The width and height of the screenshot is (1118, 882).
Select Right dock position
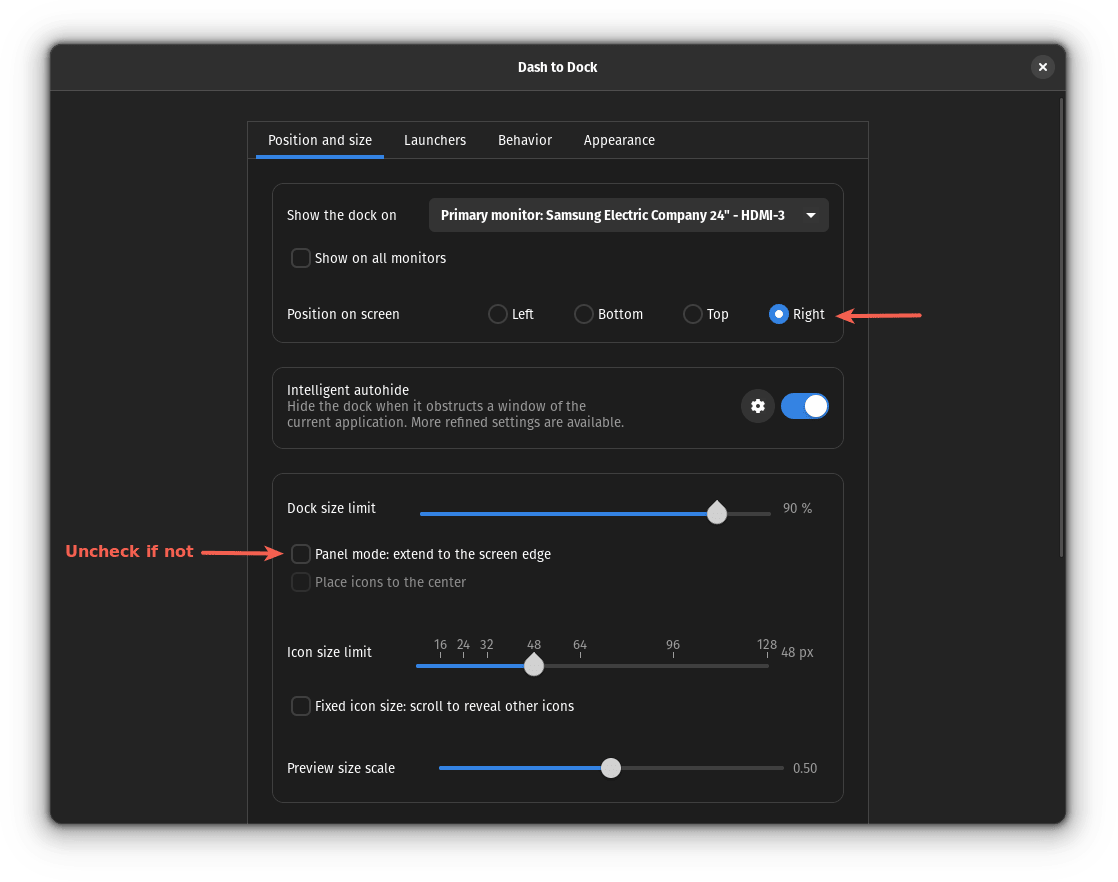pyautogui.click(x=779, y=314)
